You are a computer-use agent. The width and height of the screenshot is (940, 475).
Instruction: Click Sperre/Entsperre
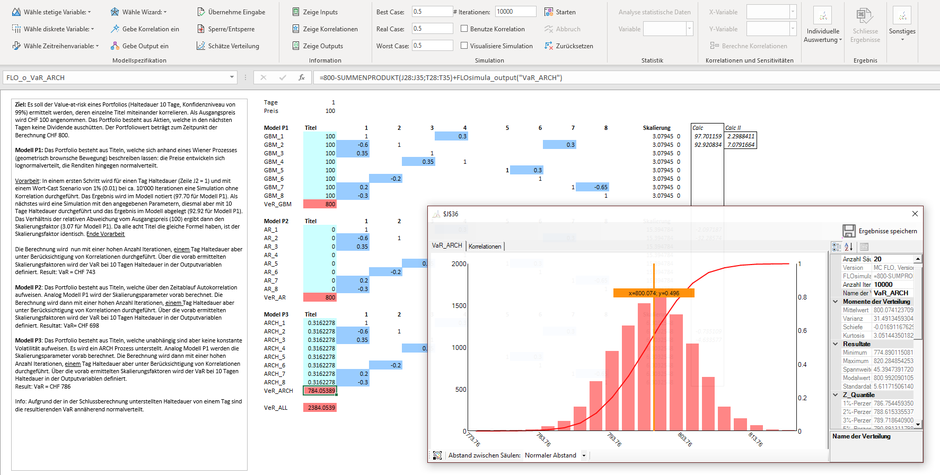tap(225, 29)
